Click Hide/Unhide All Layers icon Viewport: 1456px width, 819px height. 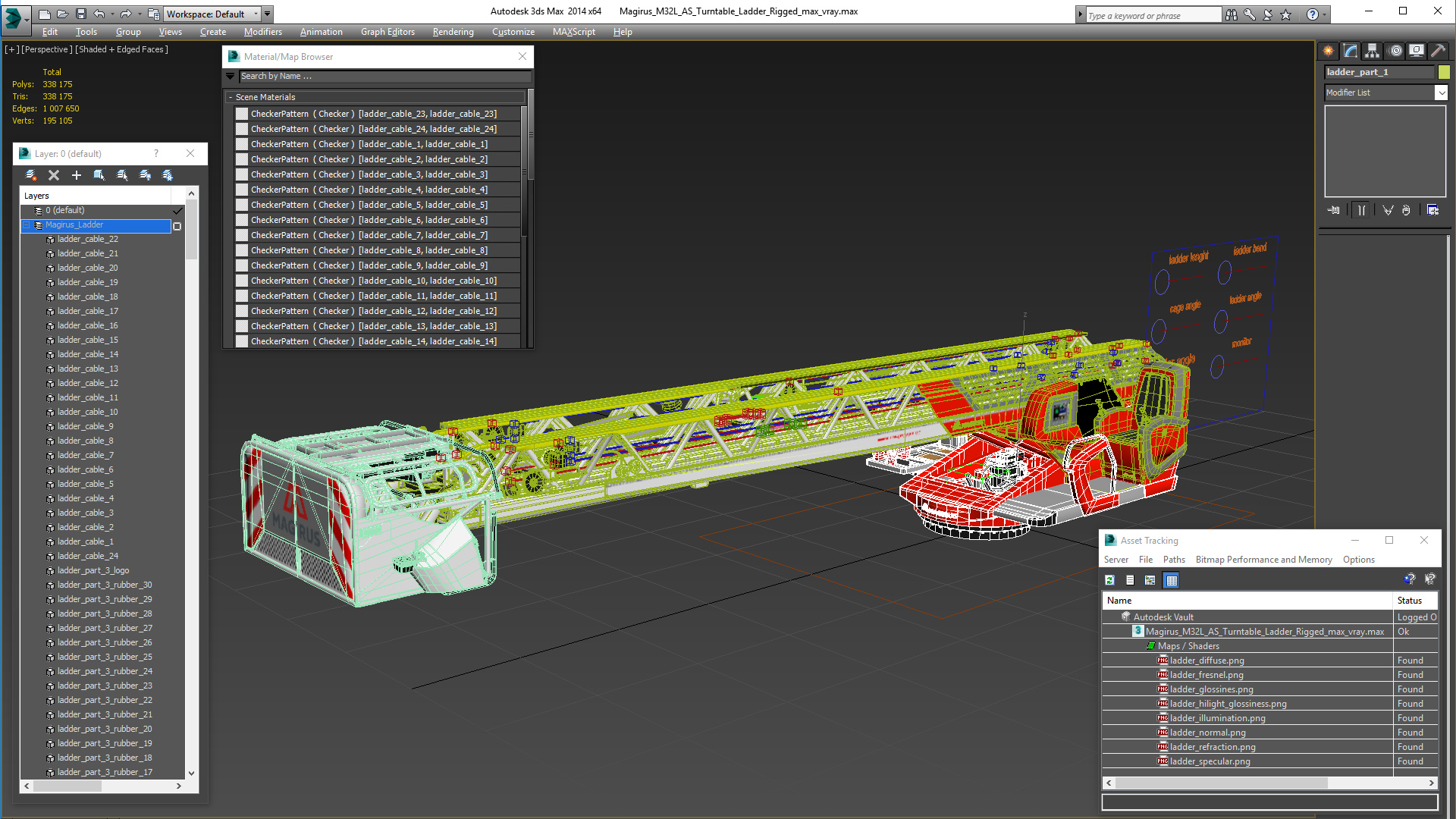point(145,175)
